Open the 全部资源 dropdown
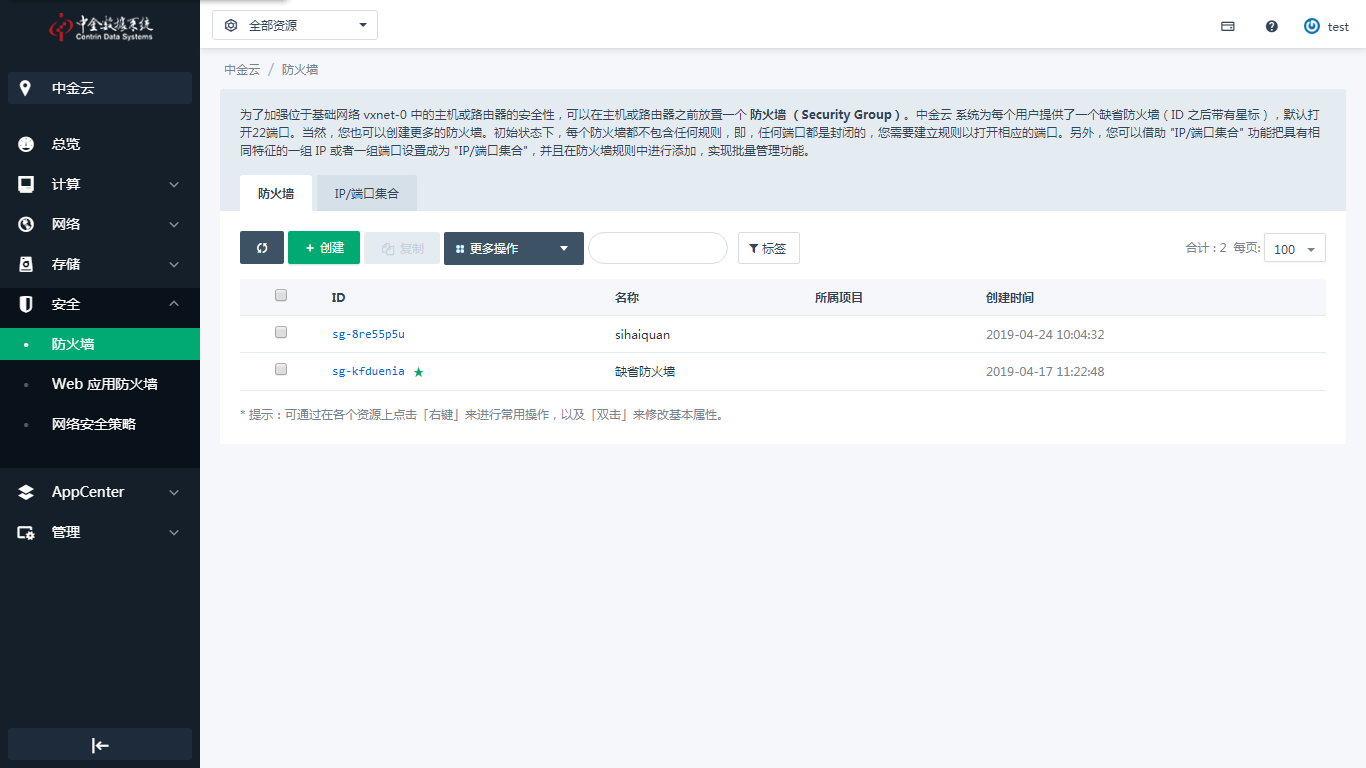 click(295, 25)
